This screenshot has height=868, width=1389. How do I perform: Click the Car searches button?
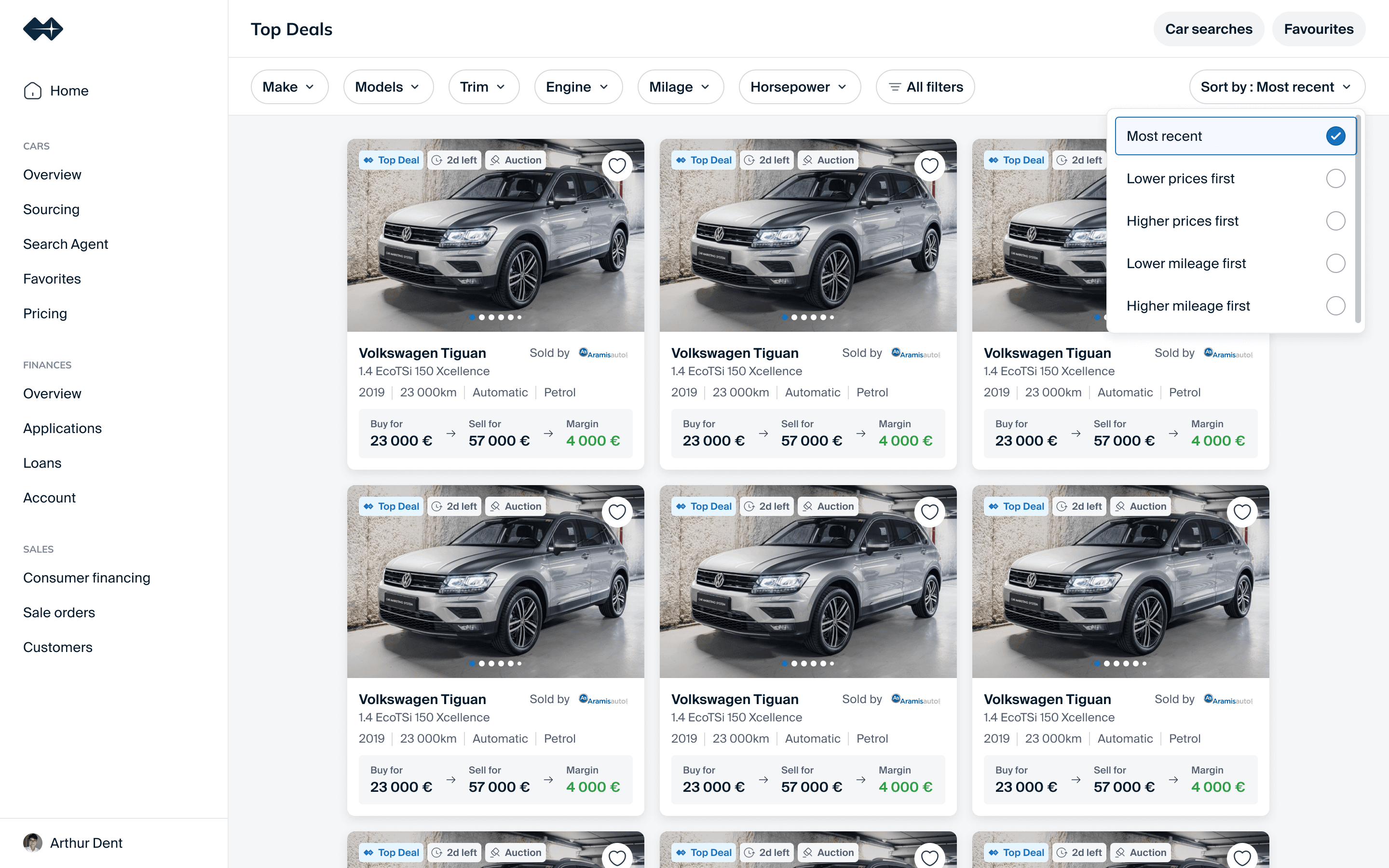coord(1209,29)
